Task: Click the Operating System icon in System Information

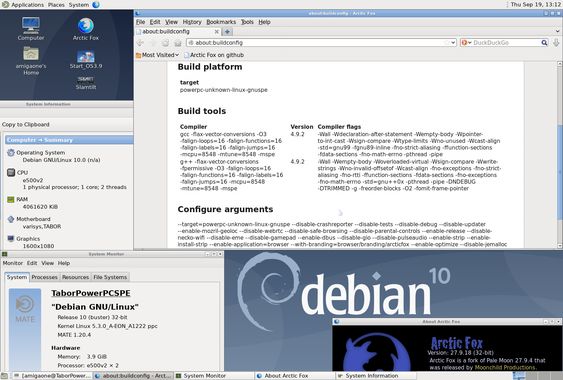Action: click(x=11, y=153)
